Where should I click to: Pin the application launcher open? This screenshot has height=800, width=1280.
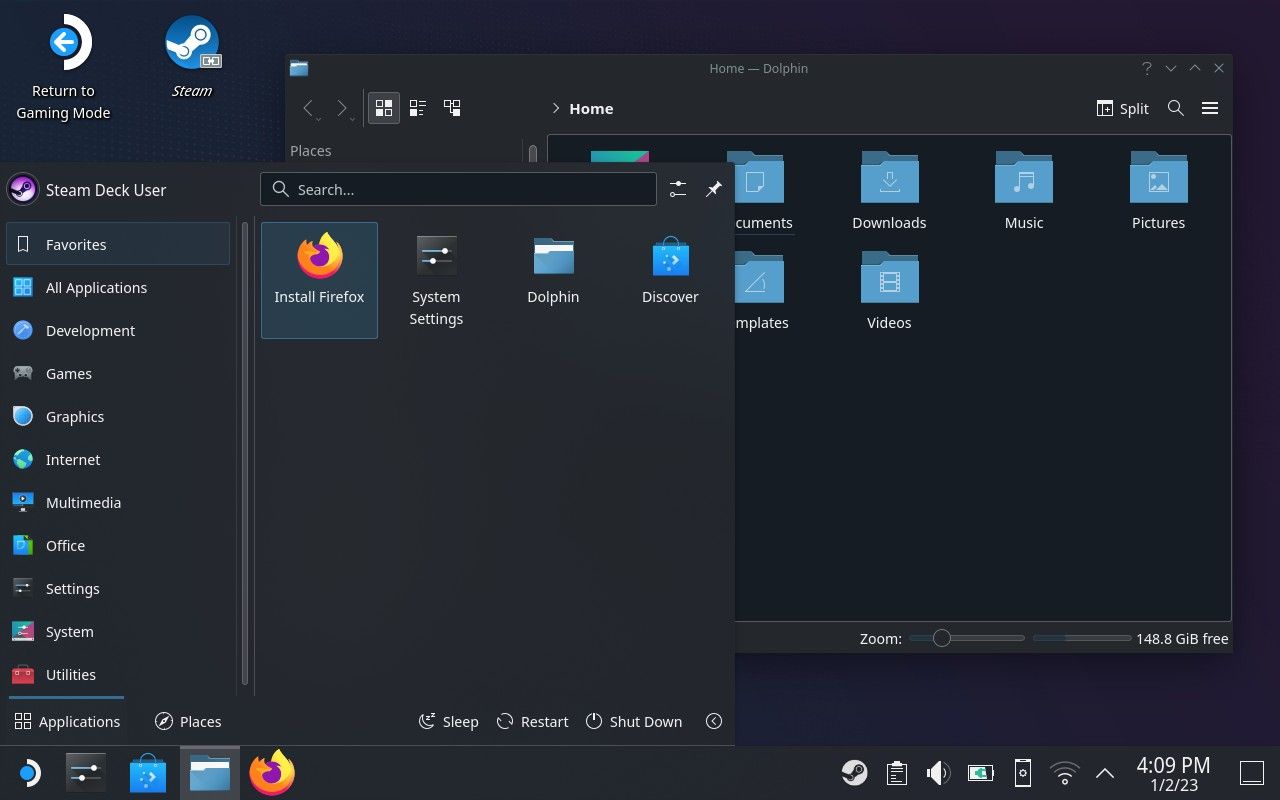click(x=713, y=189)
